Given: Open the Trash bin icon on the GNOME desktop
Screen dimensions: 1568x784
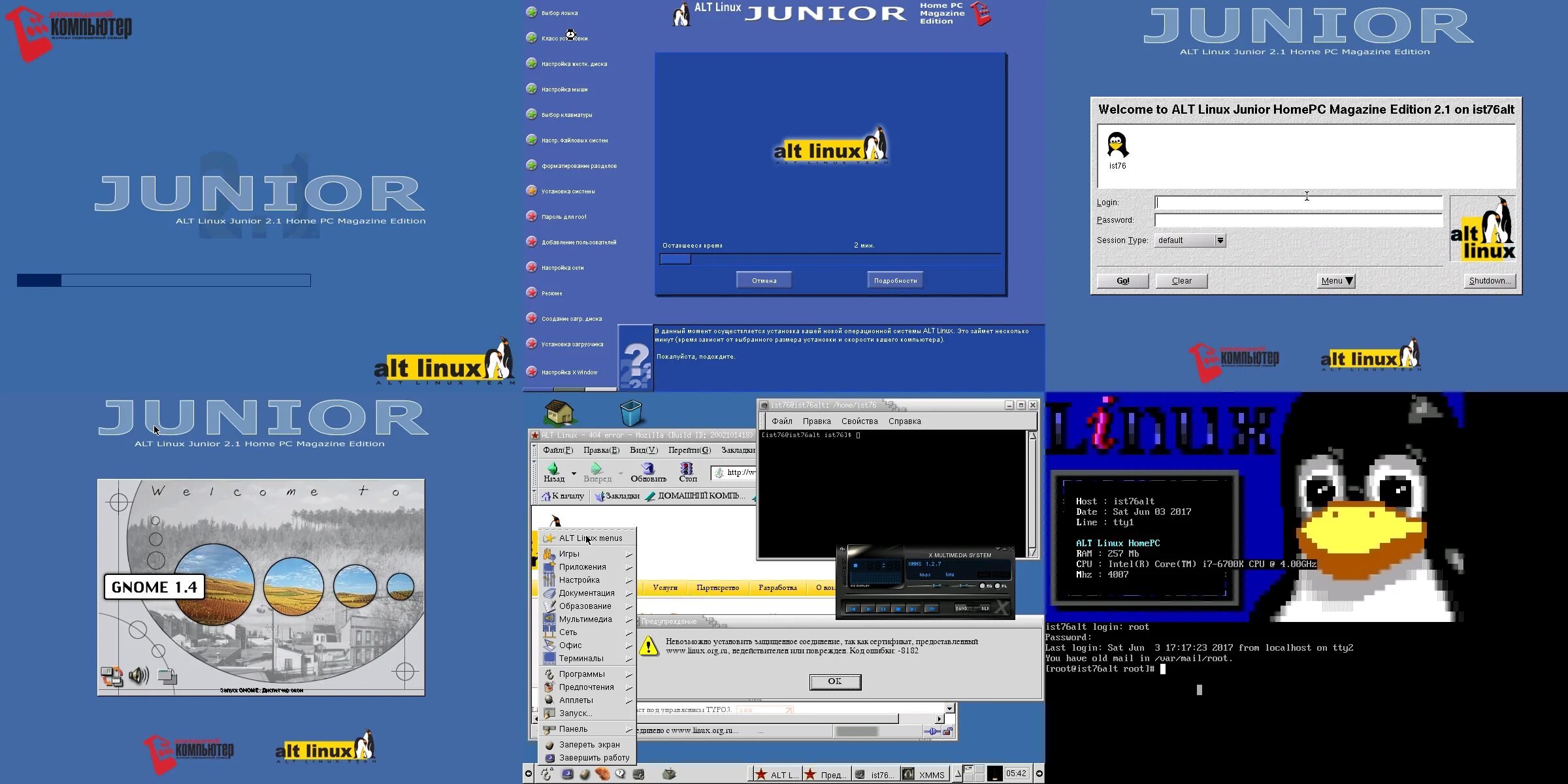Looking at the screenshot, I should coord(631,413).
